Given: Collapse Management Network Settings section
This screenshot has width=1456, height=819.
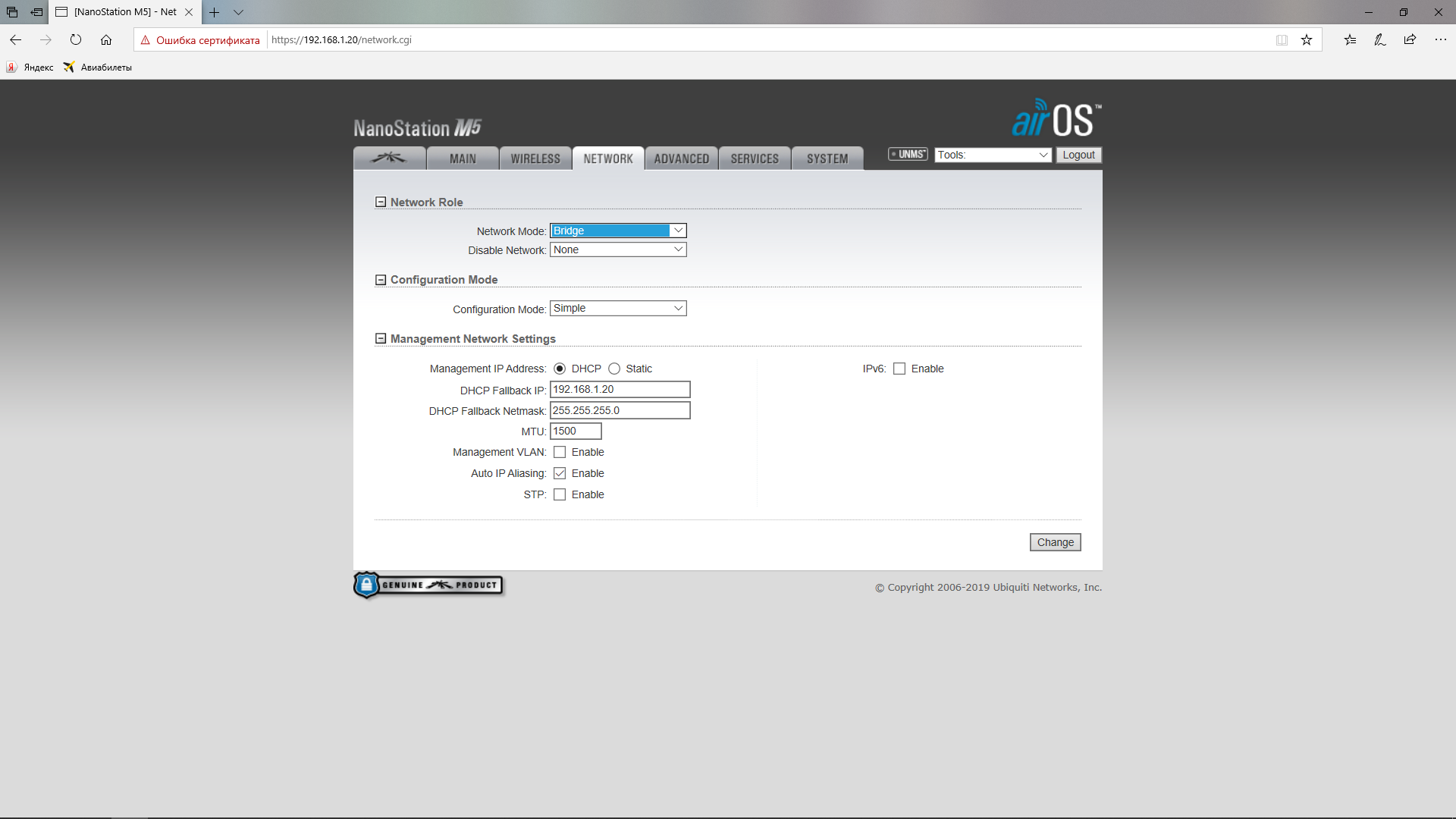Looking at the screenshot, I should 381,339.
